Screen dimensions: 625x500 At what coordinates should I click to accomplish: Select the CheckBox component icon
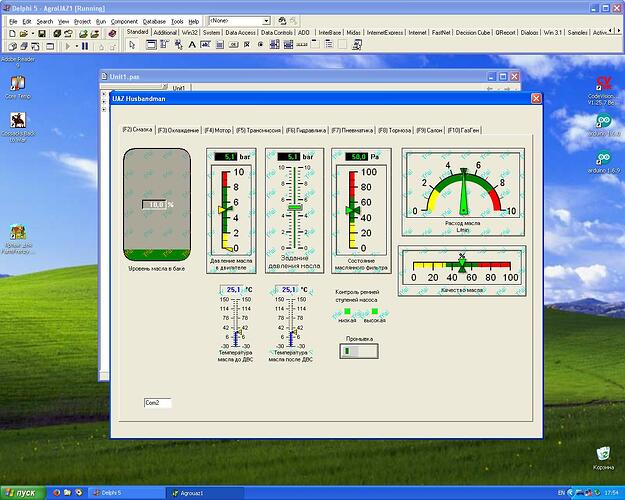tap(247, 45)
